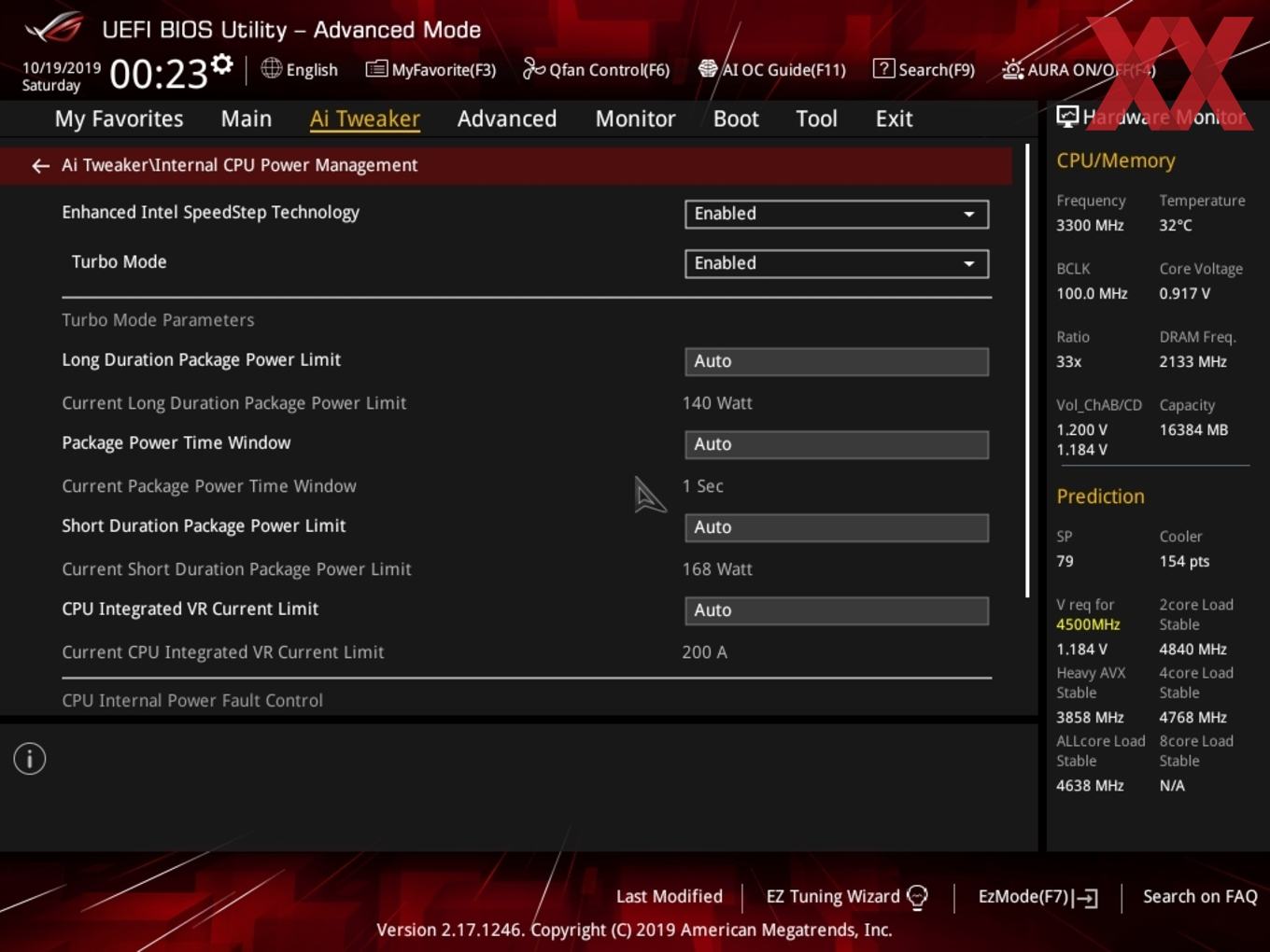Expand Turbo Mode dropdown
The height and width of the screenshot is (952, 1270).
[837, 263]
